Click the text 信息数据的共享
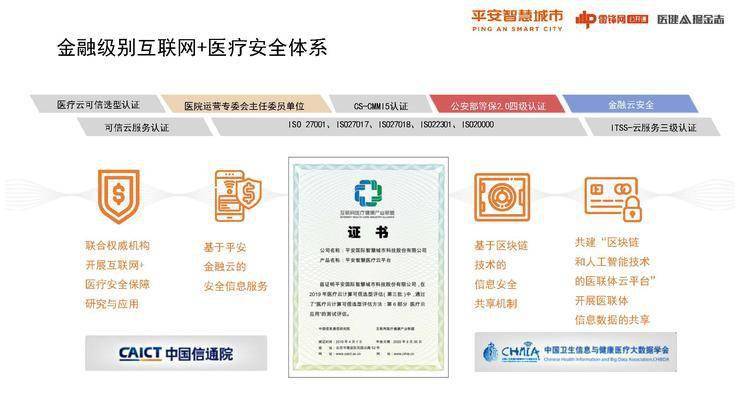 tap(612, 320)
